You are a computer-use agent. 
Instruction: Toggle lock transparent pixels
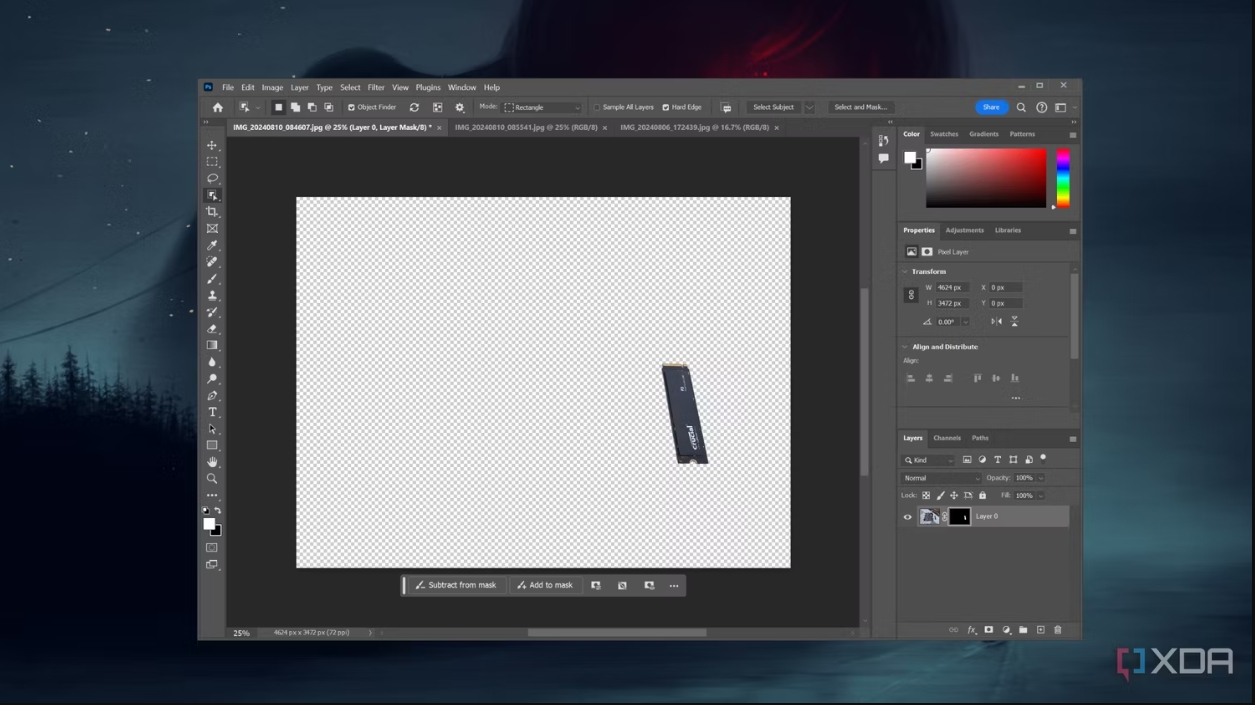(x=926, y=495)
